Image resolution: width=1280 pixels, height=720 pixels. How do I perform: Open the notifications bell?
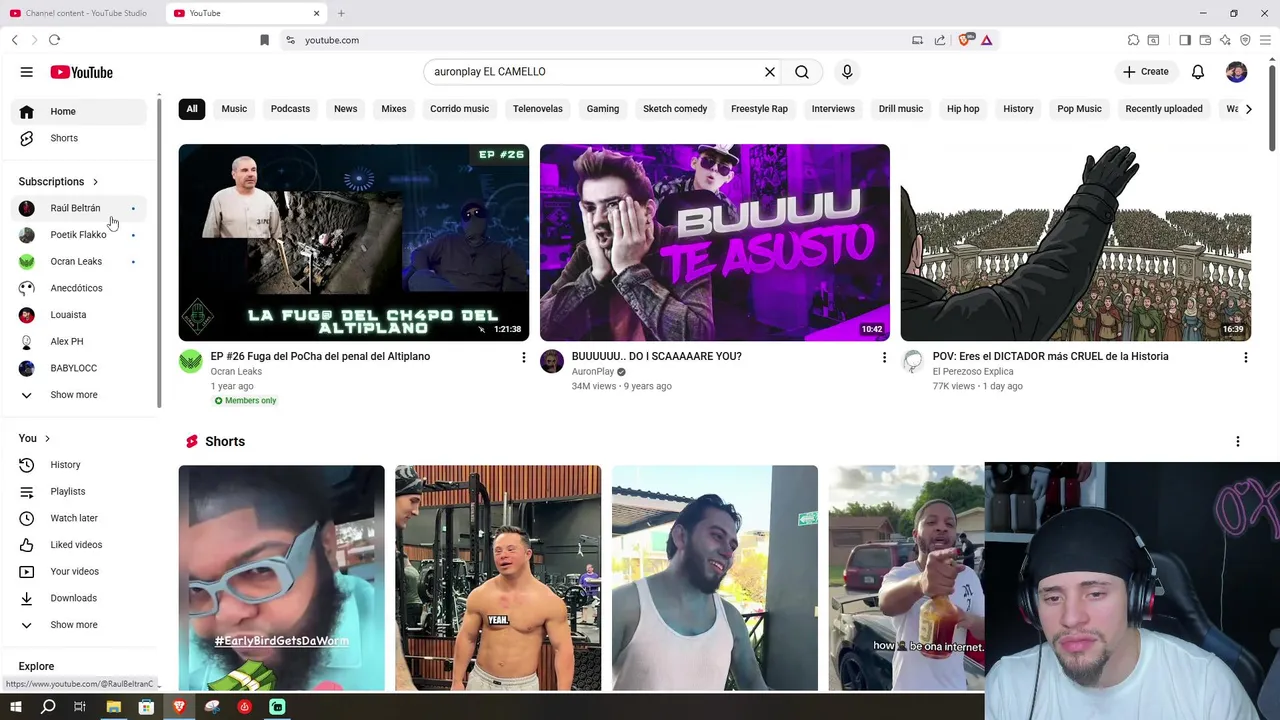click(x=1198, y=72)
